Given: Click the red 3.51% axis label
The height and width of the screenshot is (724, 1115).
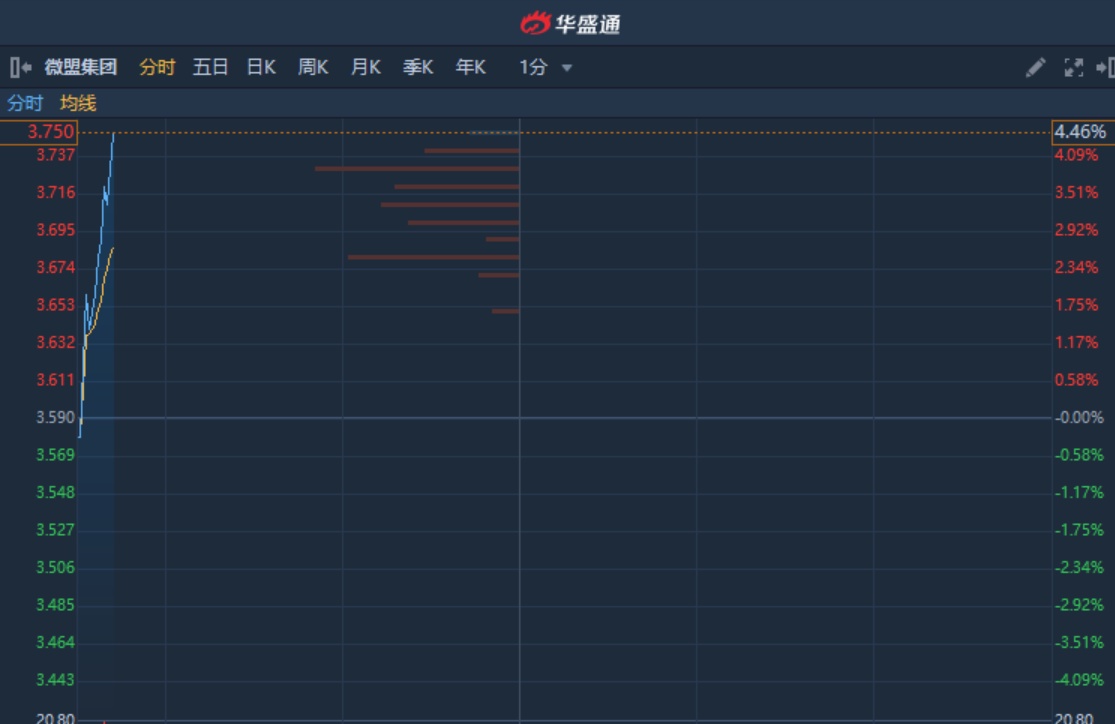Looking at the screenshot, I should point(1077,193).
